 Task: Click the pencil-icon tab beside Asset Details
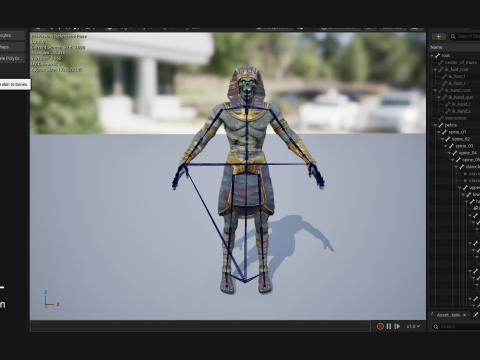(475, 315)
